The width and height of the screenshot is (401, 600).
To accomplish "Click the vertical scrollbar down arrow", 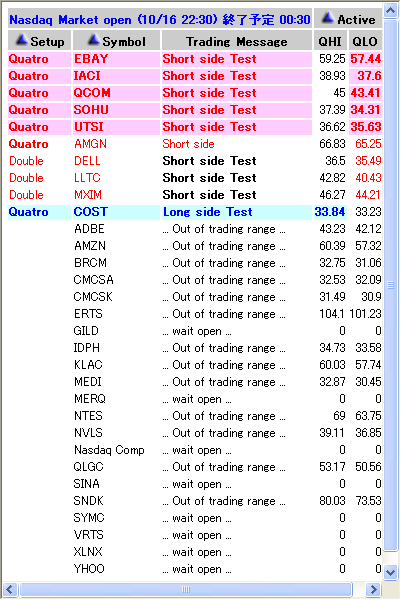I will coord(391,572).
